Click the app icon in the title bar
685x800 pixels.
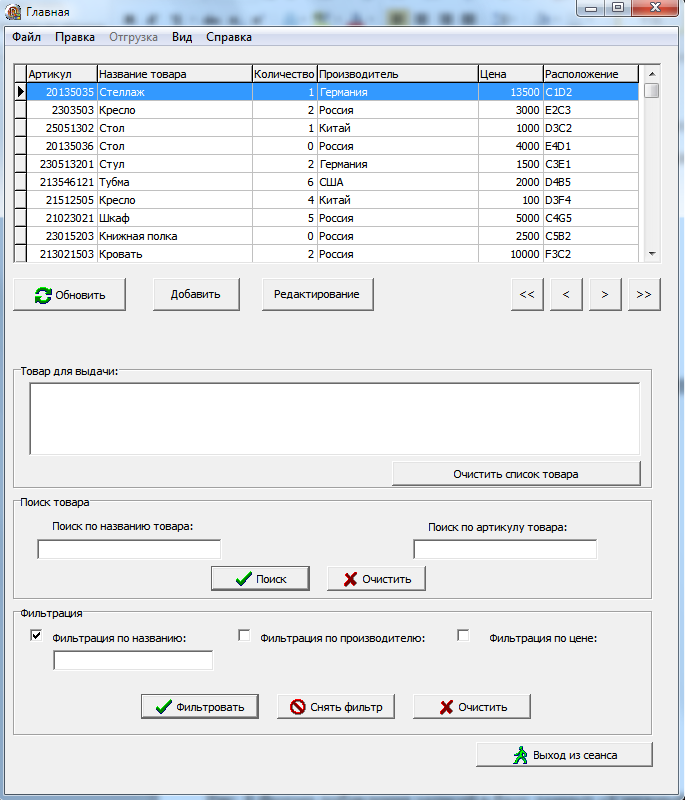13,11
